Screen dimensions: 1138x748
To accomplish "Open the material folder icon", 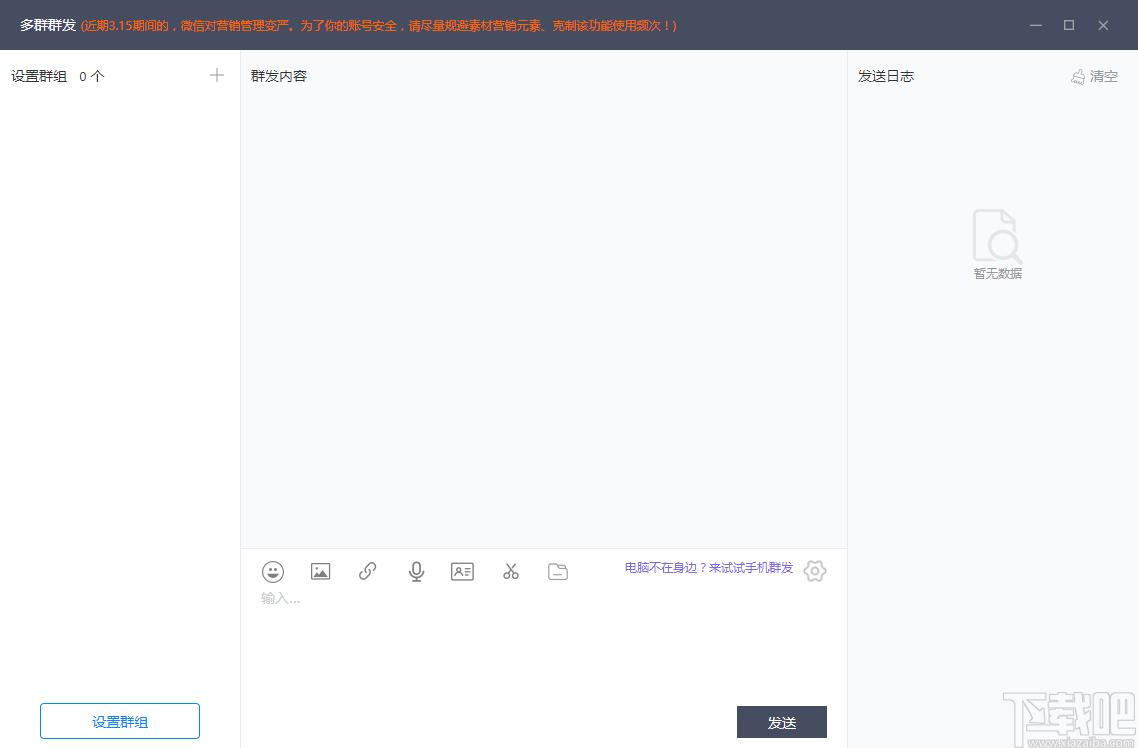I will pyautogui.click(x=557, y=572).
